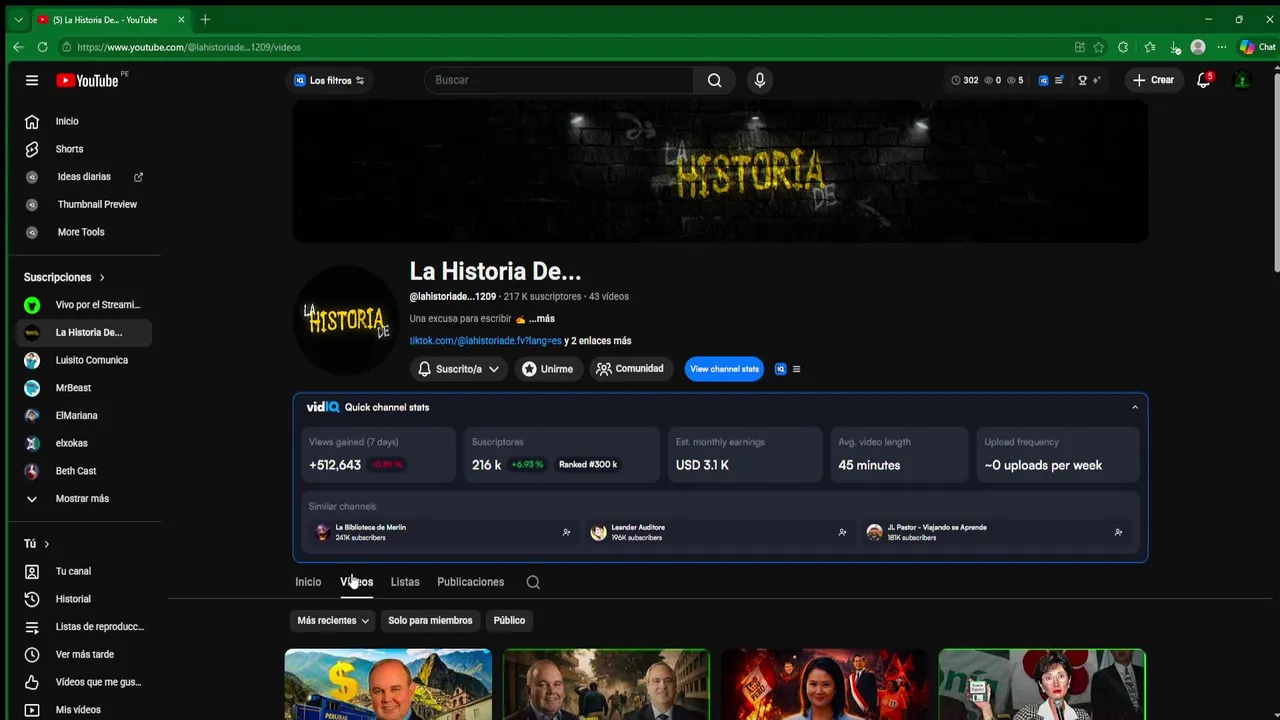Open the Copilot Chat button
This screenshot has width=1280, height=720.
tap(1257, 47)
